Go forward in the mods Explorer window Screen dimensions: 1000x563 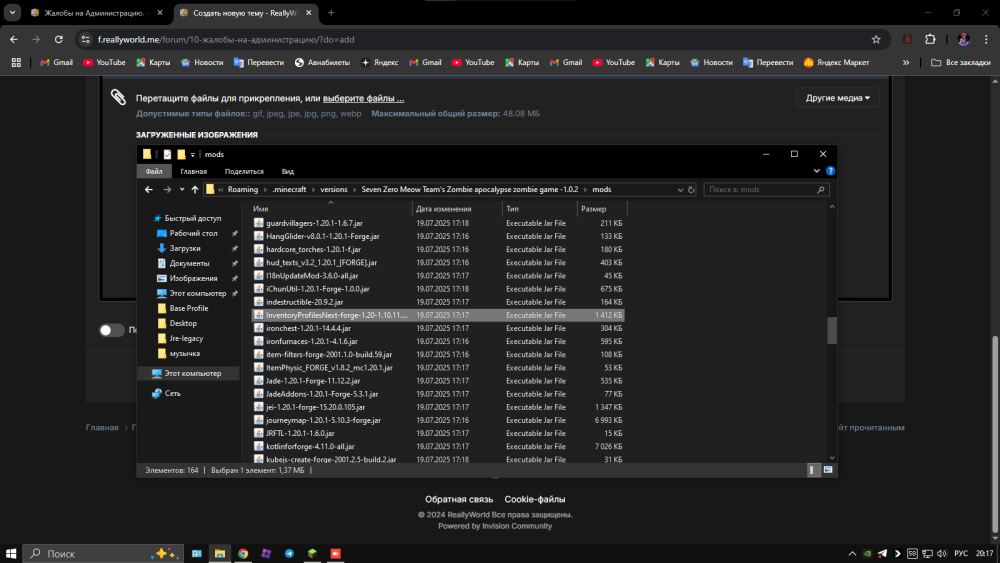pos(167,189)
